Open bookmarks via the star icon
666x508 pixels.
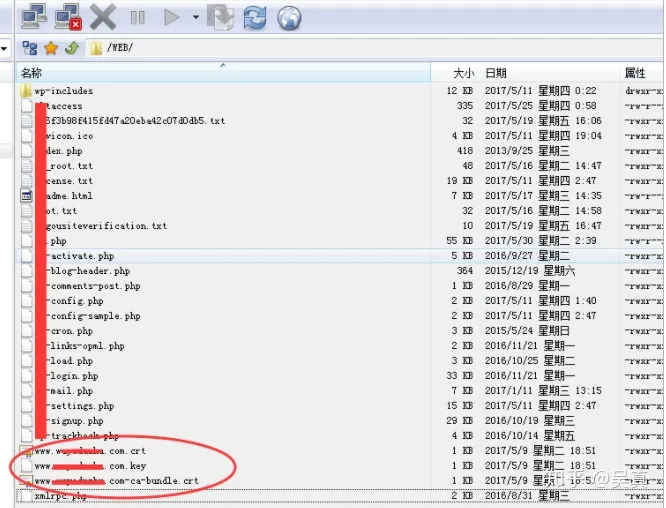click(x=50, y=47)
